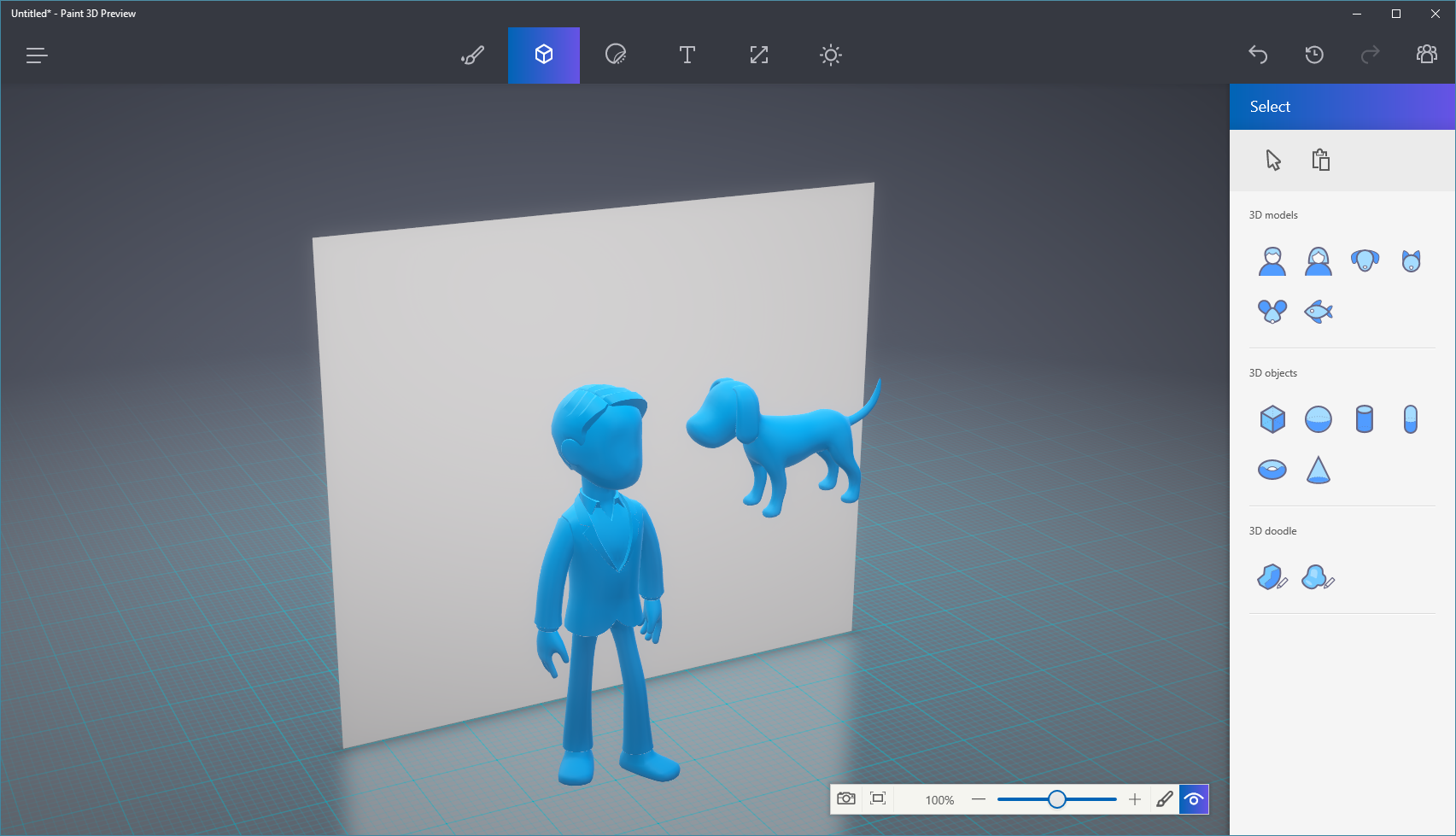This screenshot has height=836, width=1456.
Task: Open the Effects sun tab
Action: 831,56
